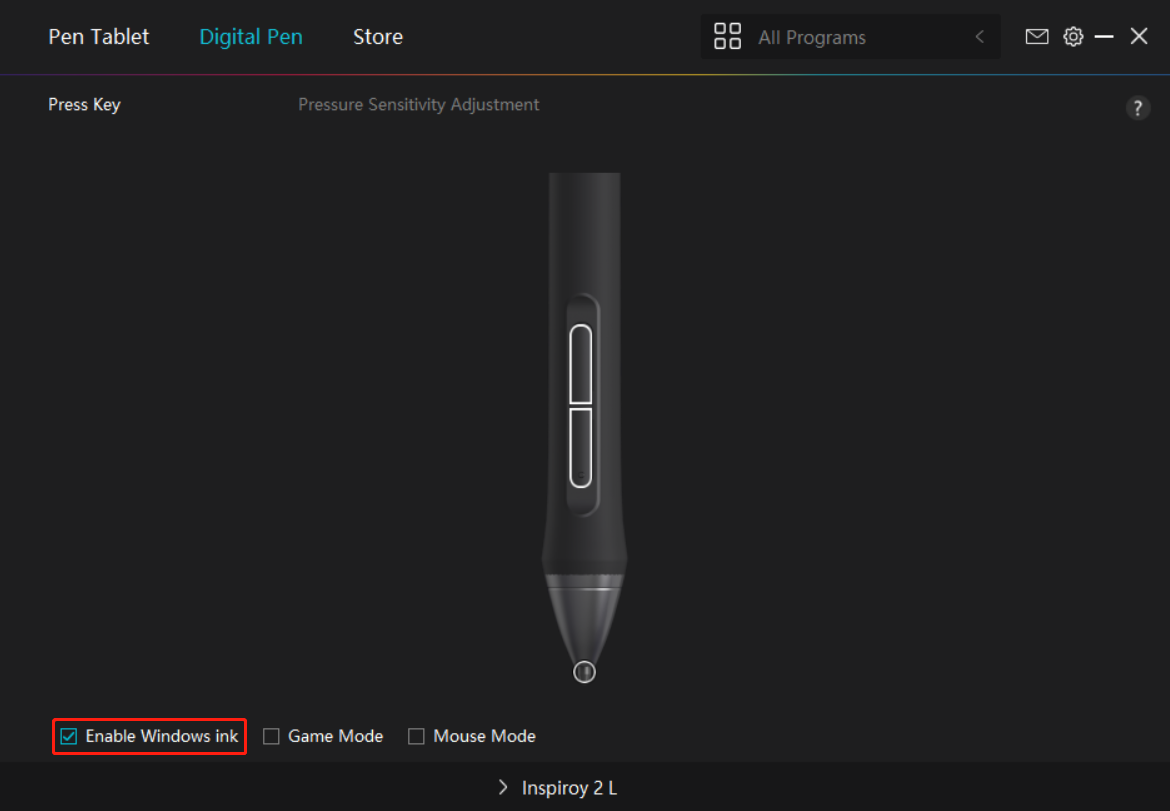
Task: Open settings via the gear icon
Action: pos(1073,37)
